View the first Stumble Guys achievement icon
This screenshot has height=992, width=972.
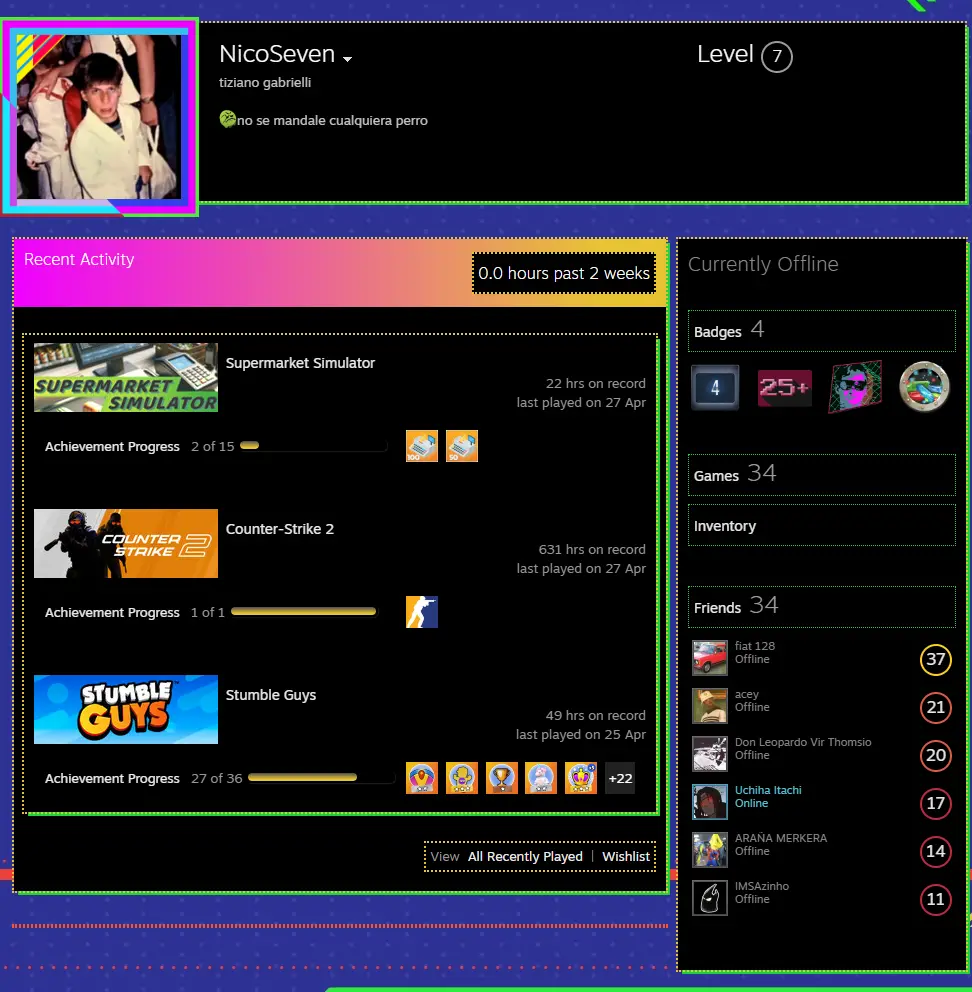click(x=421, y=778)
